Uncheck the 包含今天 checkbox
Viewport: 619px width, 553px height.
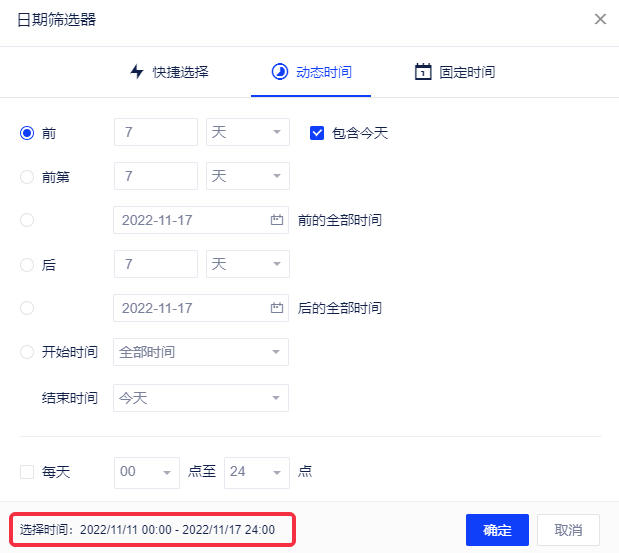coord(317,132)
